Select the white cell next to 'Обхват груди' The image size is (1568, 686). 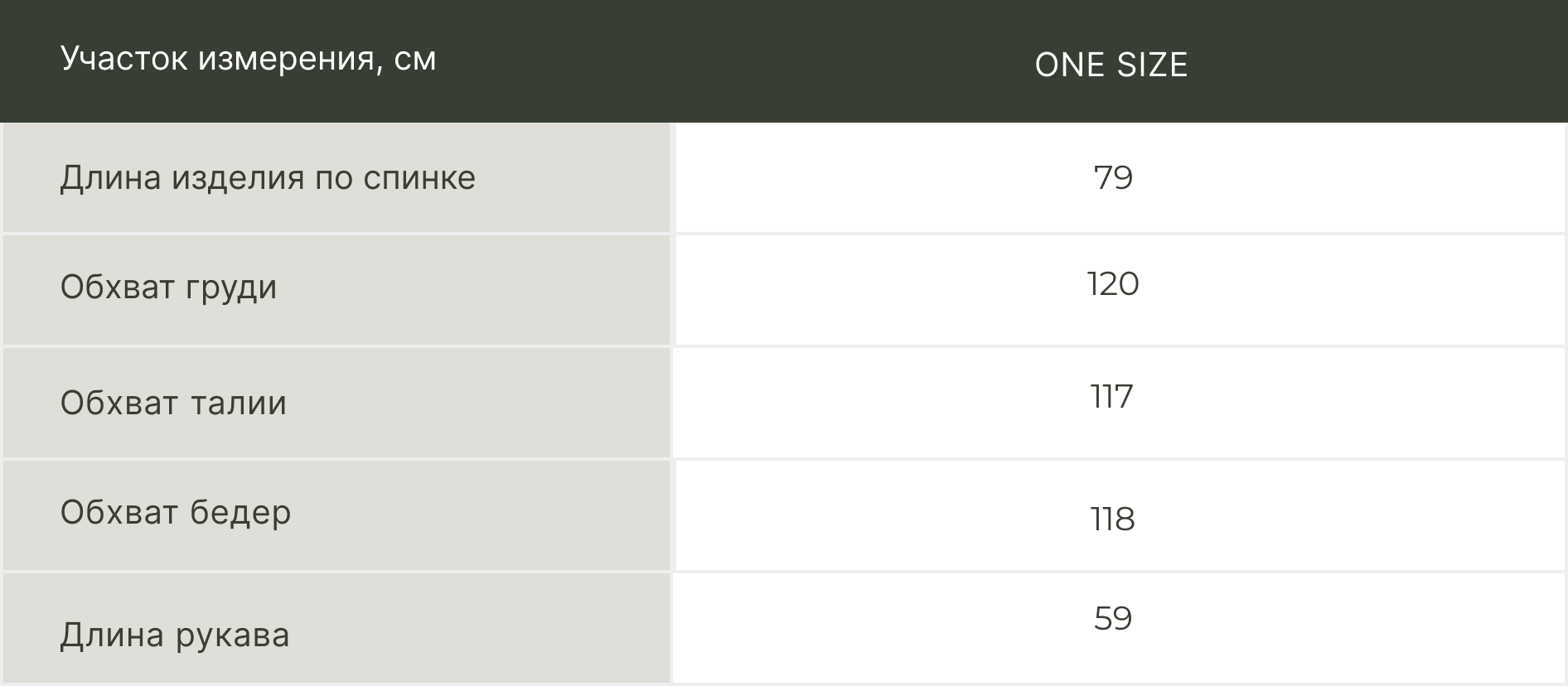(1326, 290)
